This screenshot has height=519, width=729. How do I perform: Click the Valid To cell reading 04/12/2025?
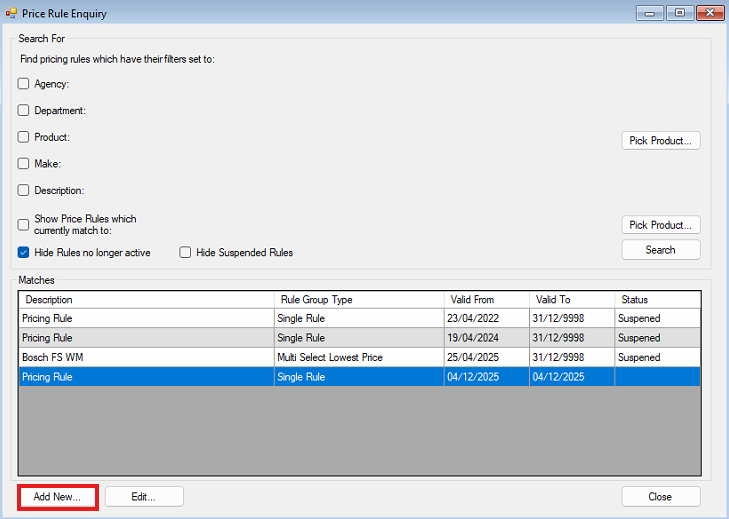coord(572,377)
